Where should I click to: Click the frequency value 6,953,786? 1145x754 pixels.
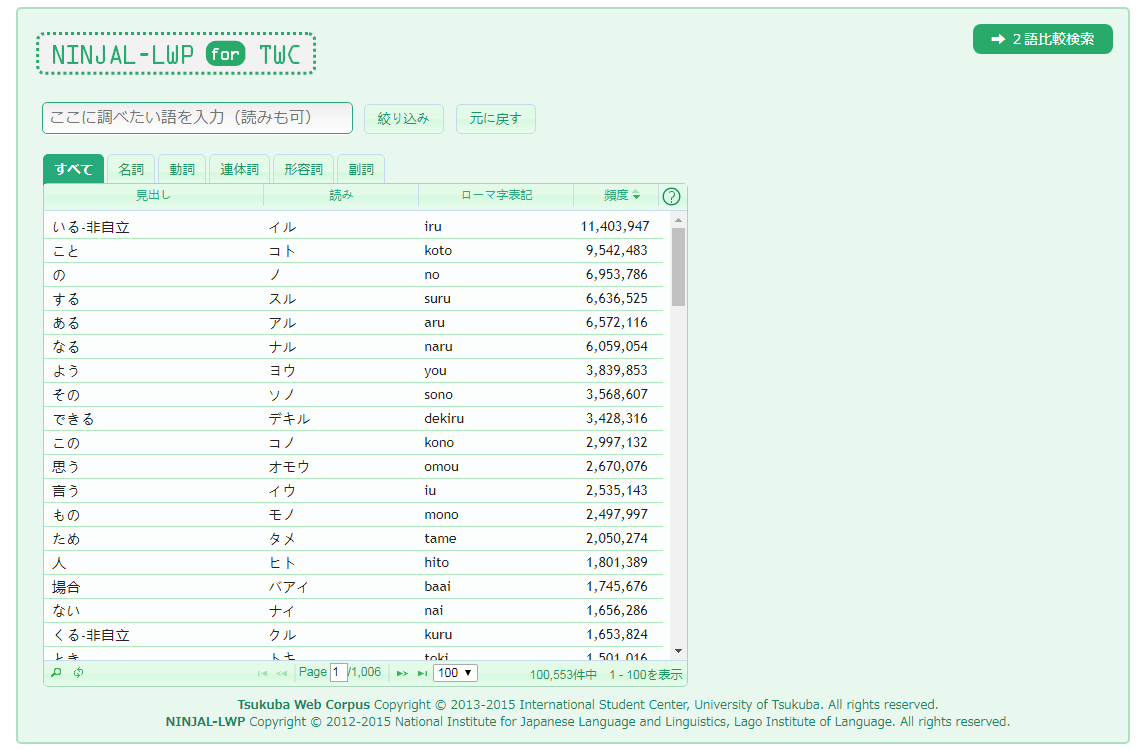(616, 274)
